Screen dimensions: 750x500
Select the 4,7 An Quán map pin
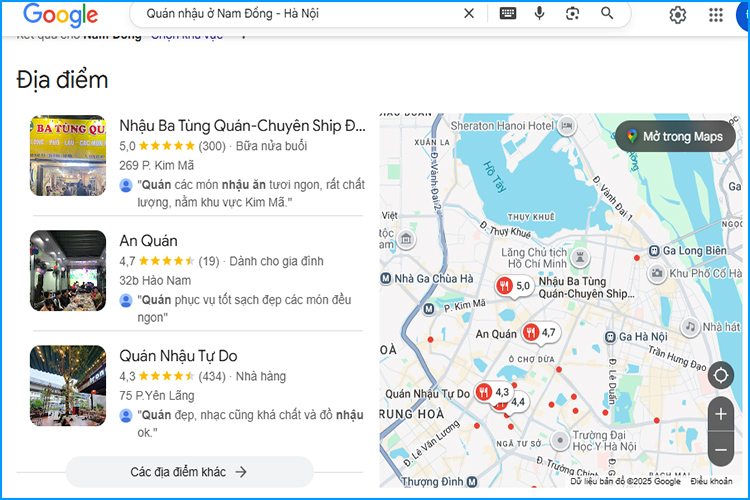(540, 332)
